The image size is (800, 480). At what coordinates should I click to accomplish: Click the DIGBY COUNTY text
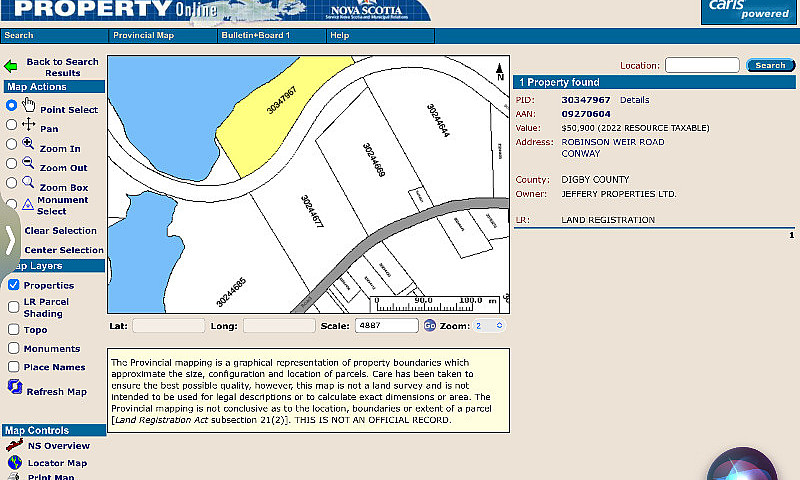[595, 180]
